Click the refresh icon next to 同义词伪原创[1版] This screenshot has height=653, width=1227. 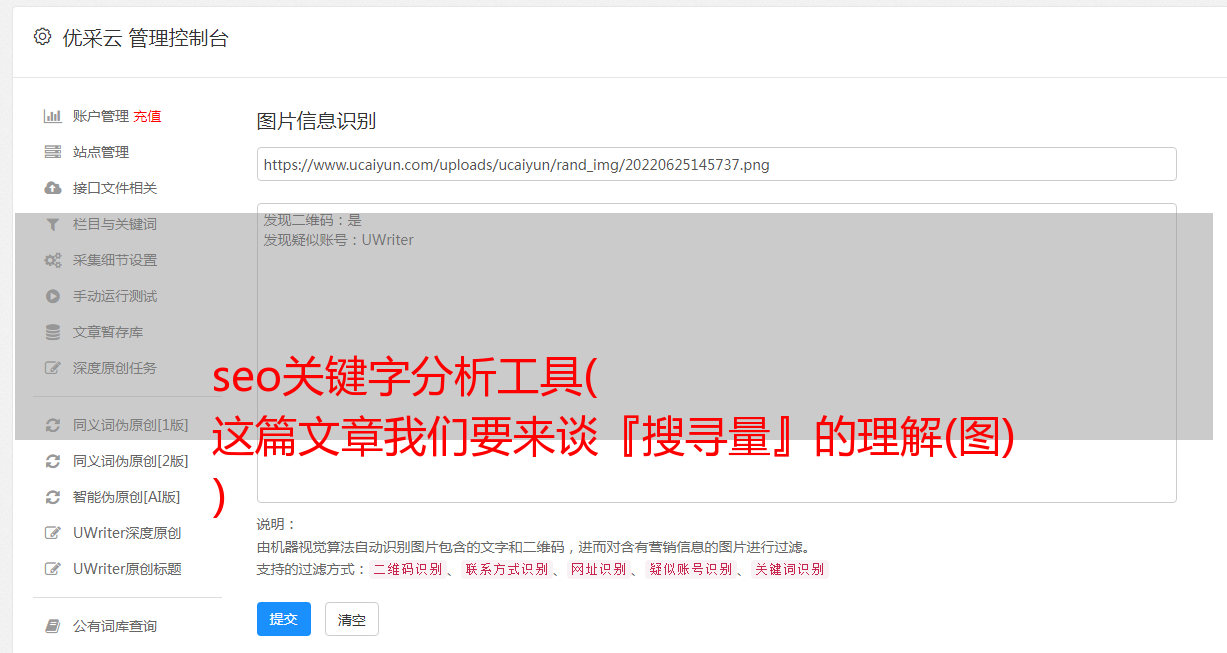(x=53, y=425)
